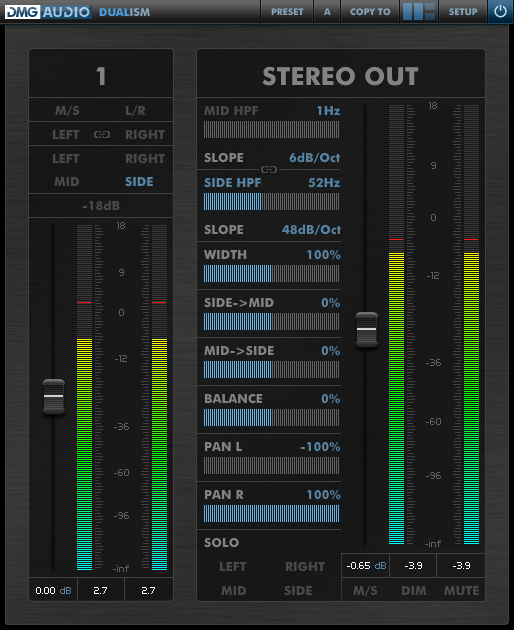514x630 pixels.
Task: Click the DIM output button
Action: pyautogui.click(x=414, y=590)
